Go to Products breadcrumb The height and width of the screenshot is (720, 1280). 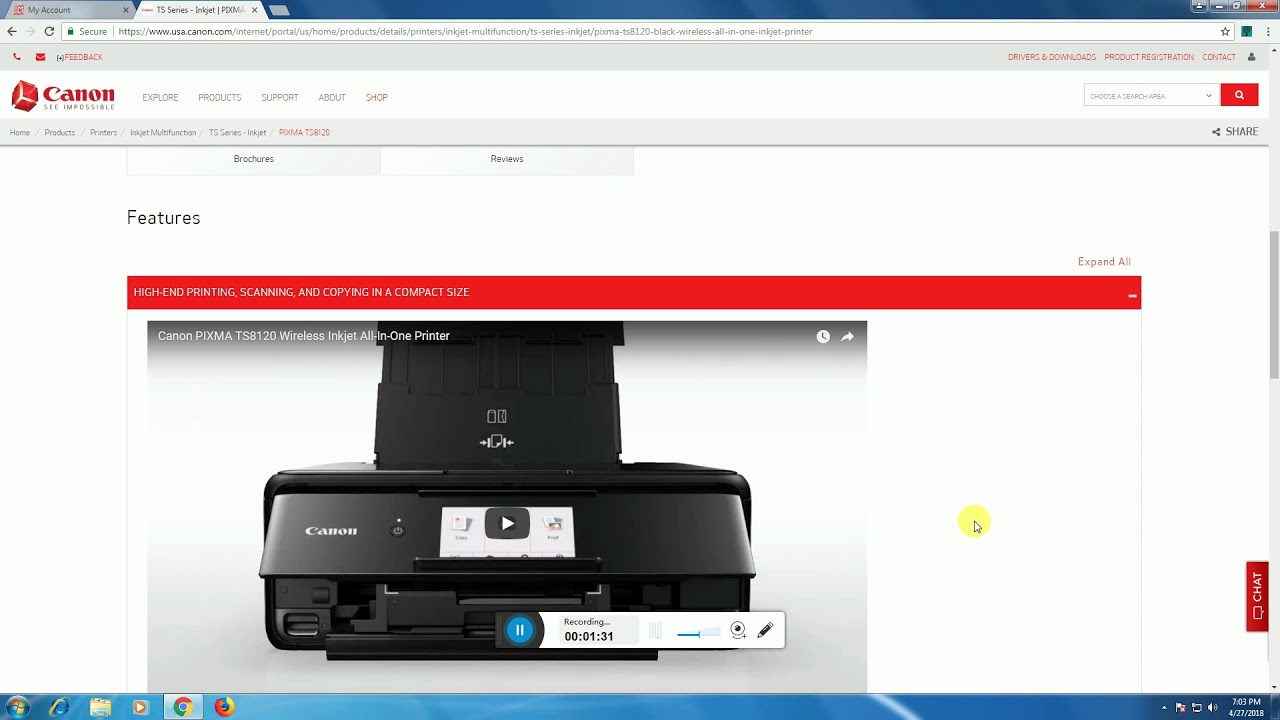click(60, 132)
